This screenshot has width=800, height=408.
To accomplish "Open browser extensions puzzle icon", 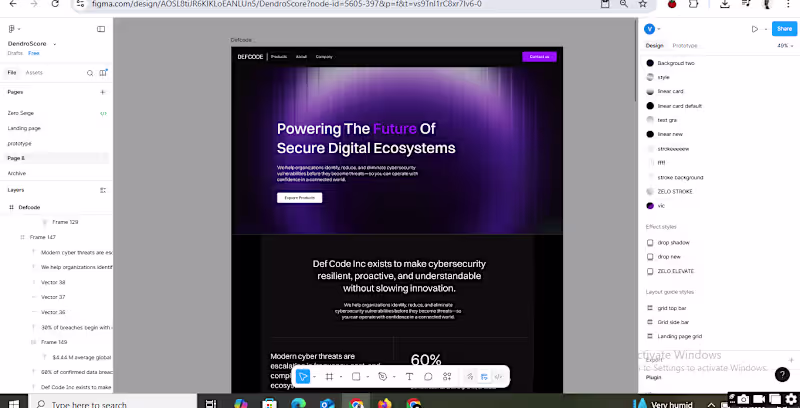I will 693,4.
